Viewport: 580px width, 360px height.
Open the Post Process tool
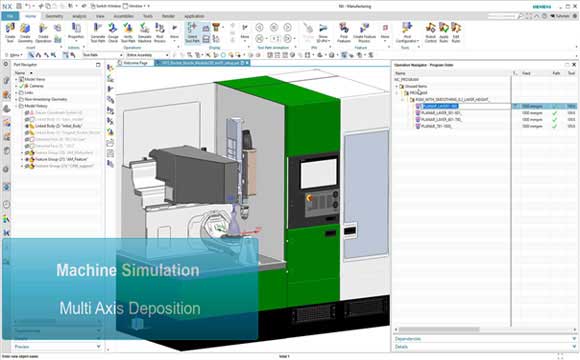click(159, 32)
